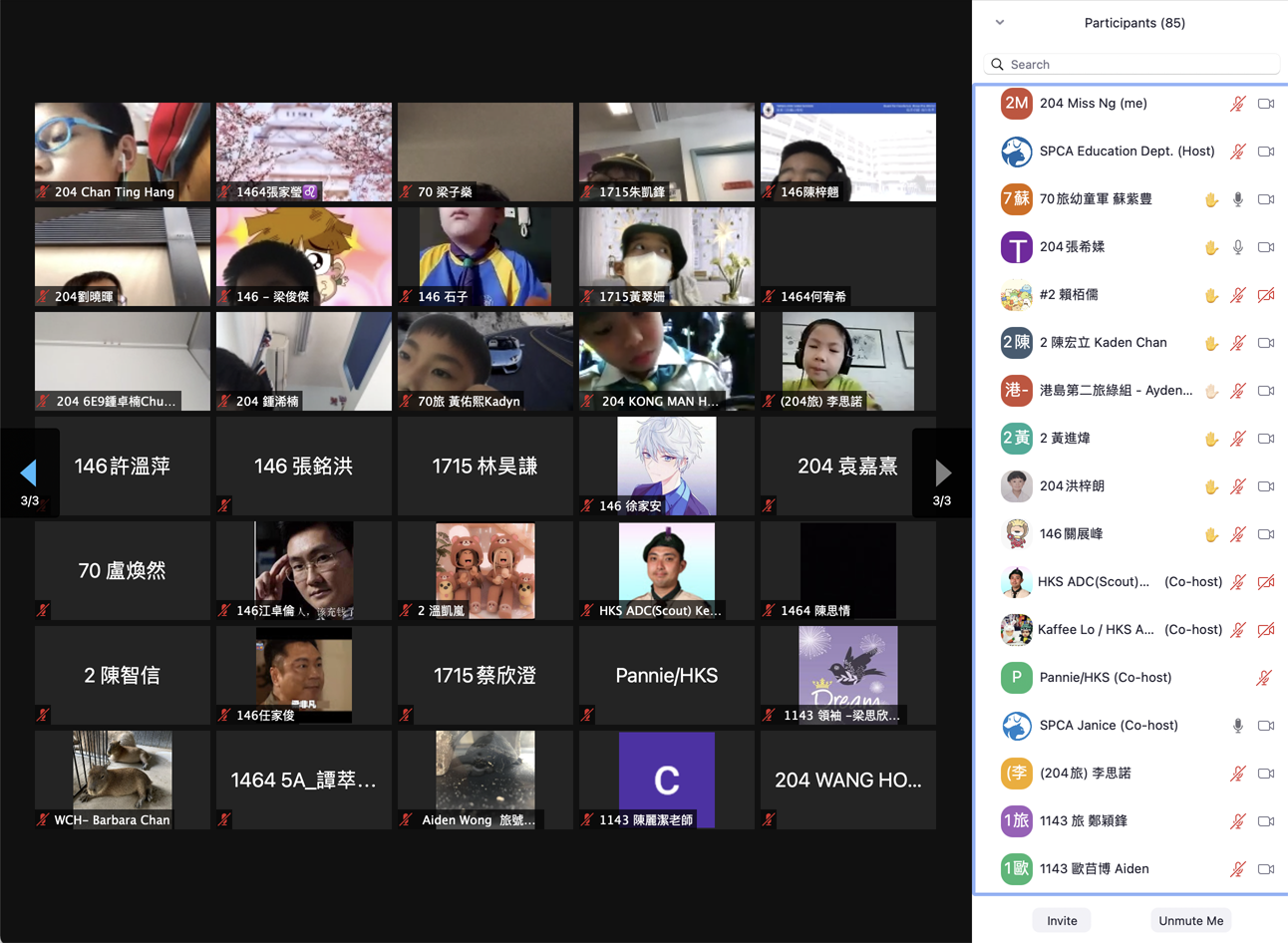Click the SPCA Education Dept. host avatar
The image size is (1288, 943).
(1016, 152)
